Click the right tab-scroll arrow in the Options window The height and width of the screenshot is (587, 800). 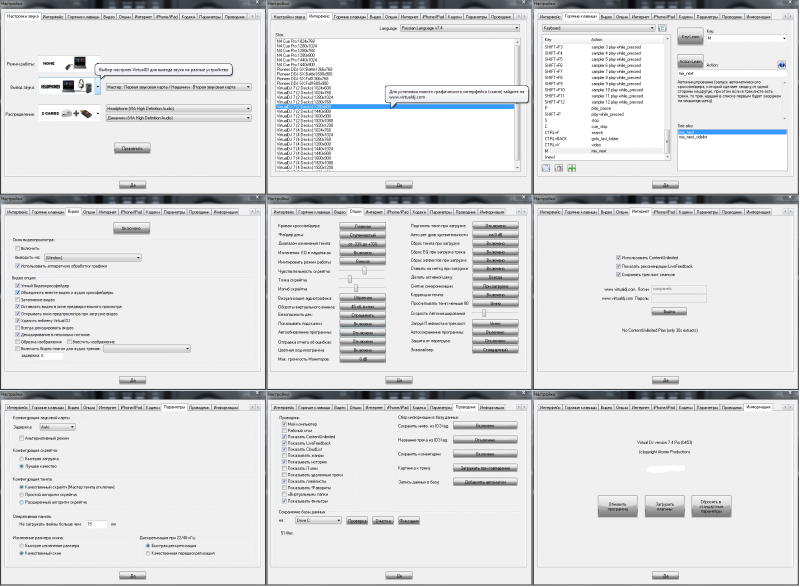pyautogui.click(x=523, y=212)
